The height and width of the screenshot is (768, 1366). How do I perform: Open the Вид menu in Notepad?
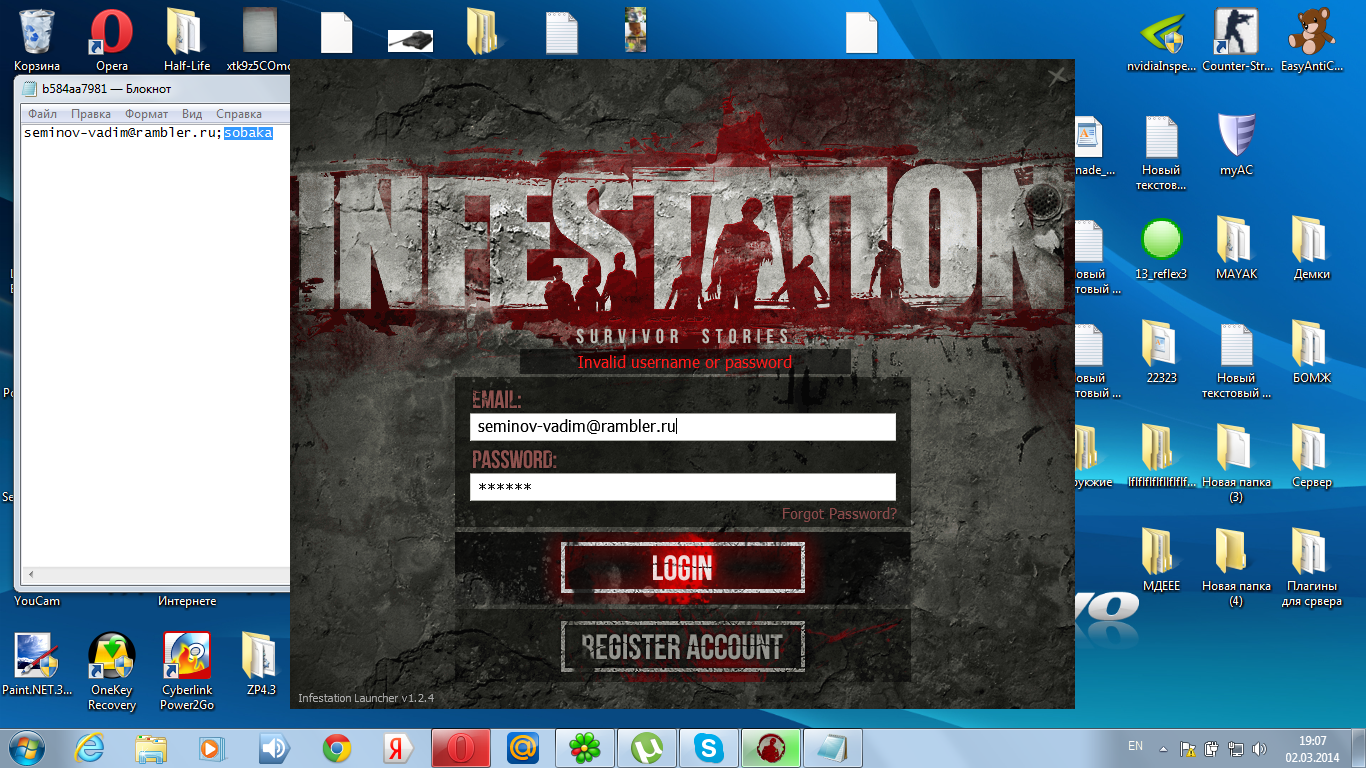coord(192,114)
